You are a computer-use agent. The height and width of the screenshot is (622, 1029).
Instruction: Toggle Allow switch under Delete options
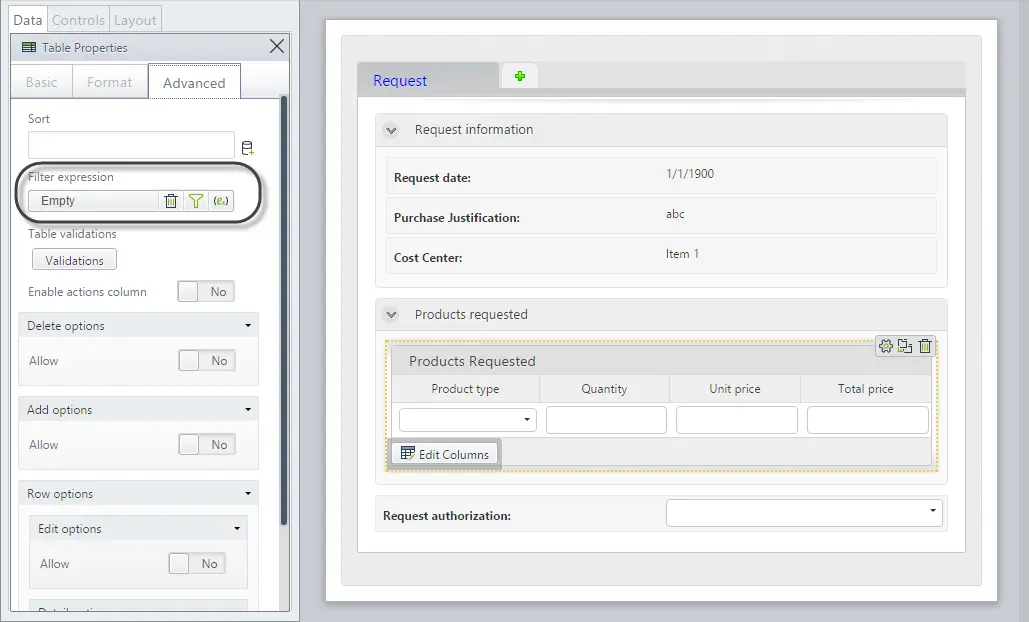(x=207, y=361)
